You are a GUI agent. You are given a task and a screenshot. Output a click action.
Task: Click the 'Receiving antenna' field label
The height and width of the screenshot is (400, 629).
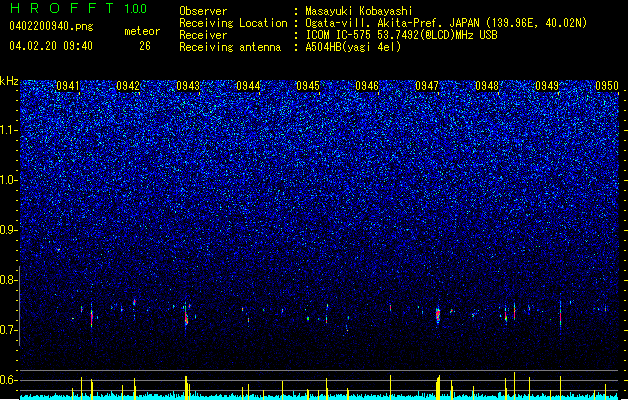click(x=230, y=47)
